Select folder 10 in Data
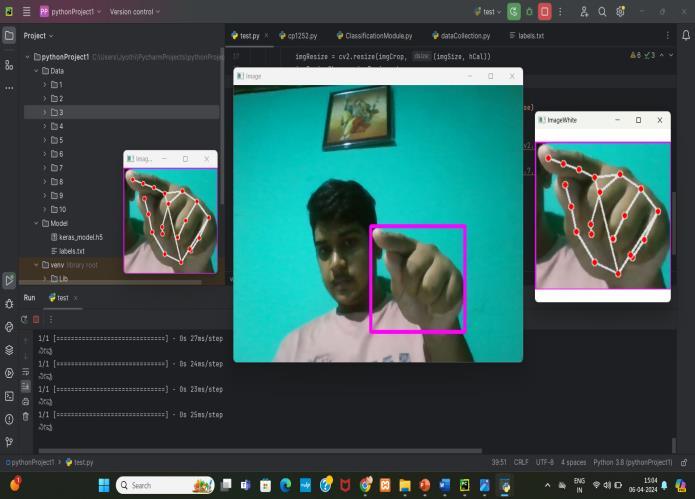This screenshot has height=499, width=695. pos(59,210)
